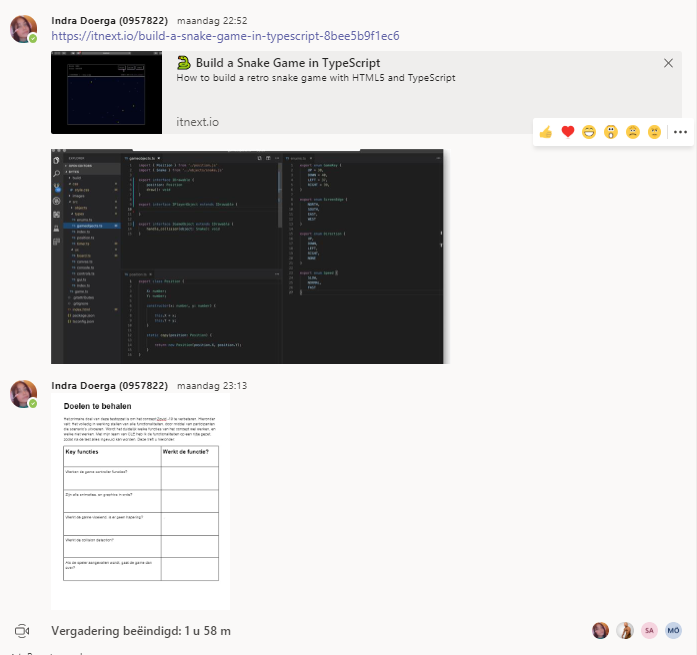Click the meeting ended camera icon
This screenshot has height=655, width=697.
[x=22, y=631]
